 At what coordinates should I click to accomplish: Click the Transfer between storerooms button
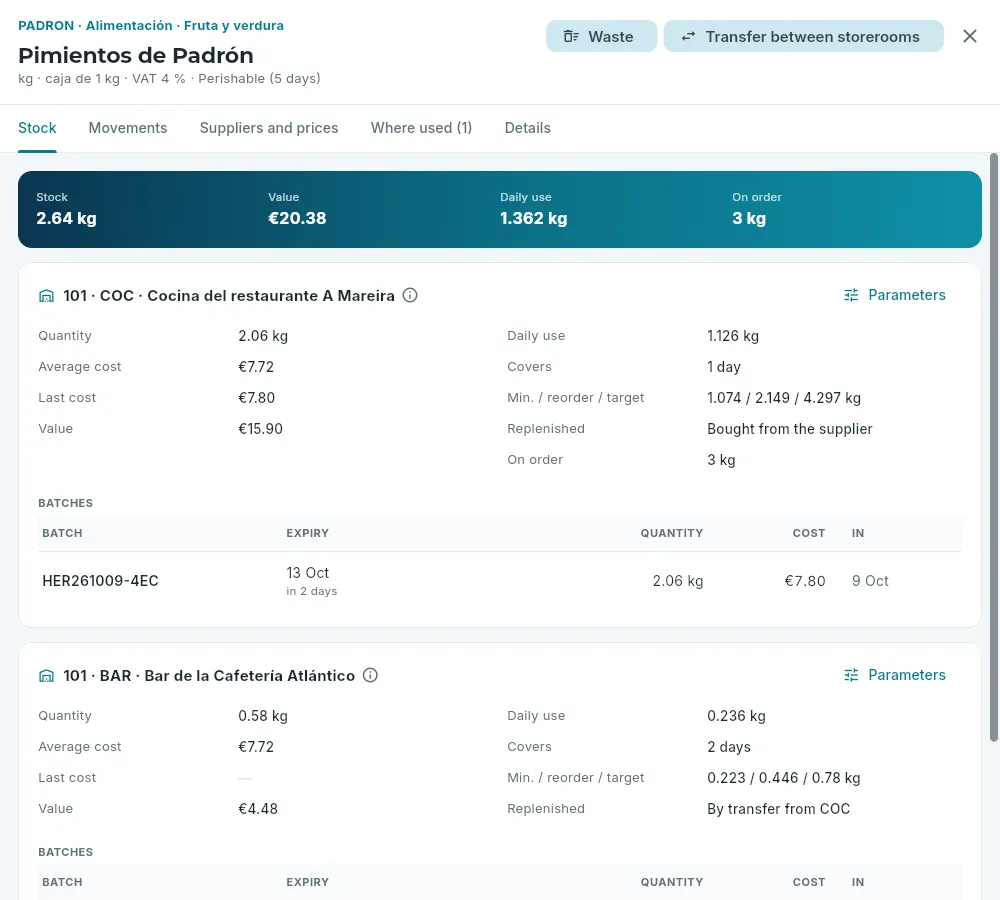(804, 36)
